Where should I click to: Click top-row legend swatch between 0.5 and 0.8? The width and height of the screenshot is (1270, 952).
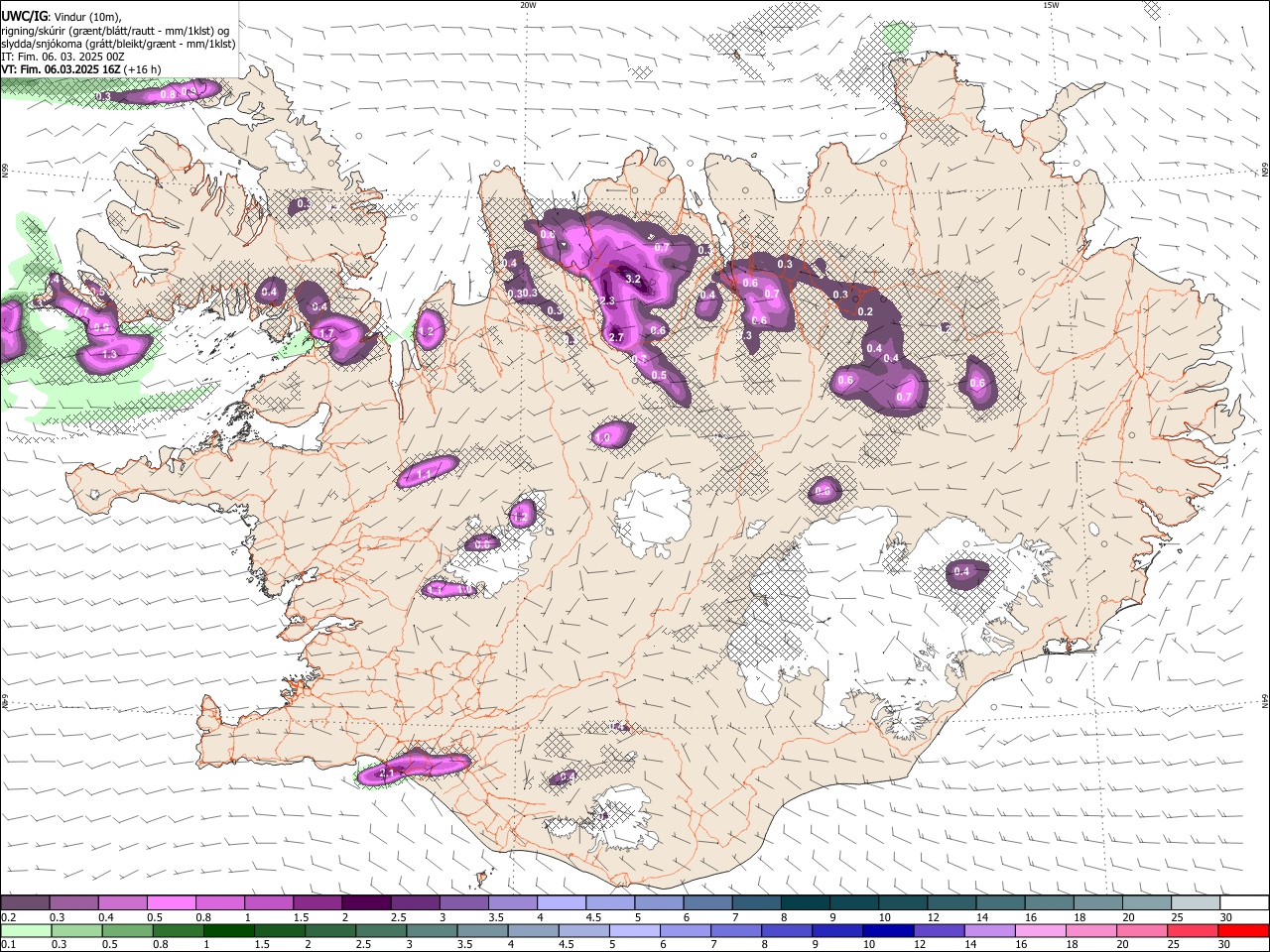(171, 903)
